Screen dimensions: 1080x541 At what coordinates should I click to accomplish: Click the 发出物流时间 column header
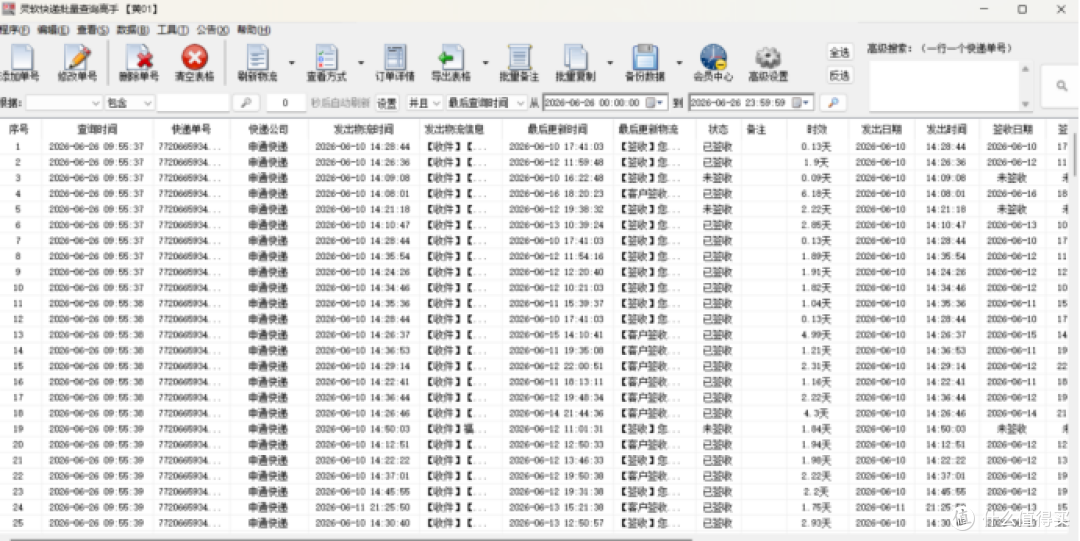click(x=364, y=130)
